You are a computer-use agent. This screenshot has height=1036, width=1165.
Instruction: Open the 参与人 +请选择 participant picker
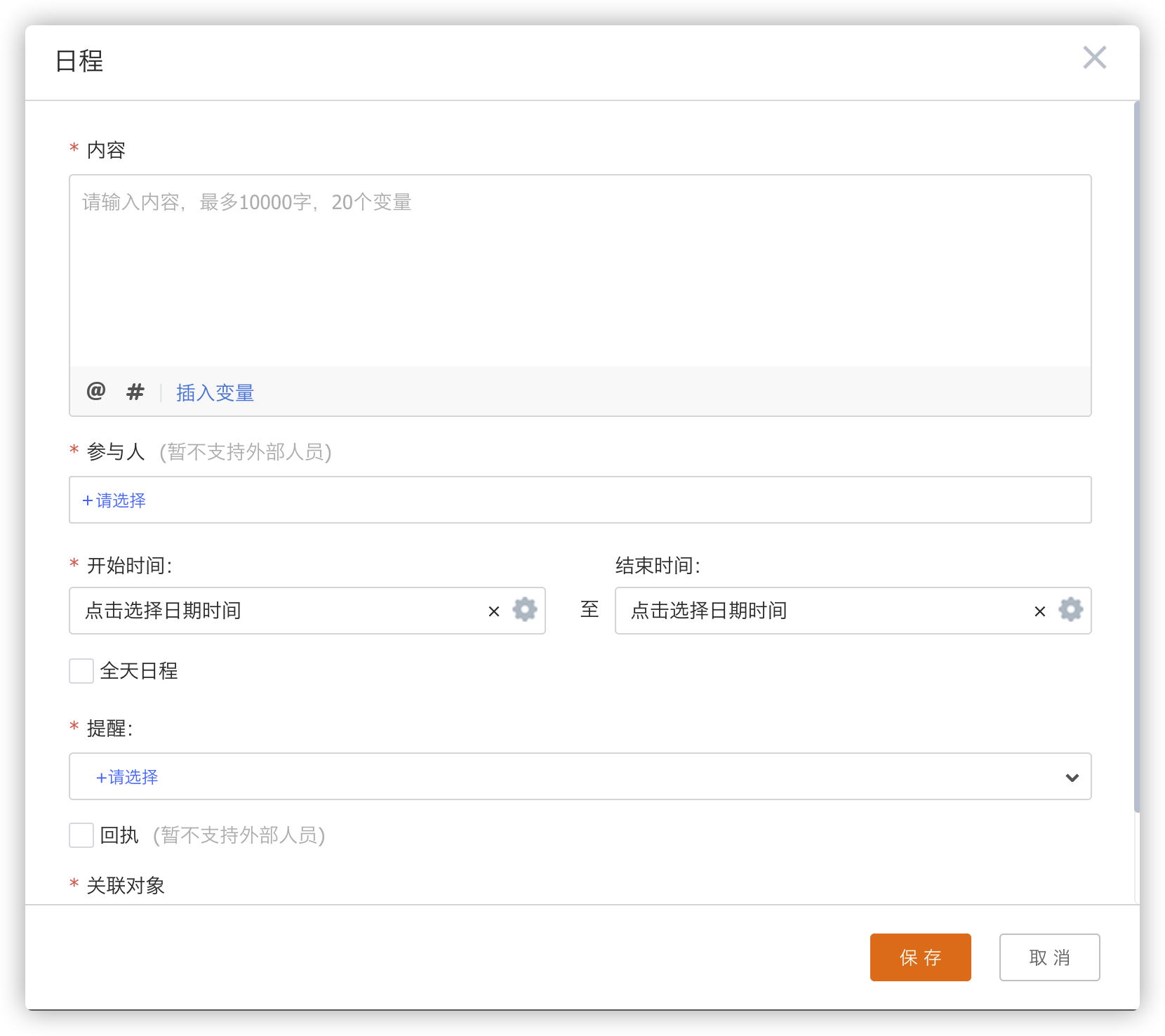click(114, 500)
